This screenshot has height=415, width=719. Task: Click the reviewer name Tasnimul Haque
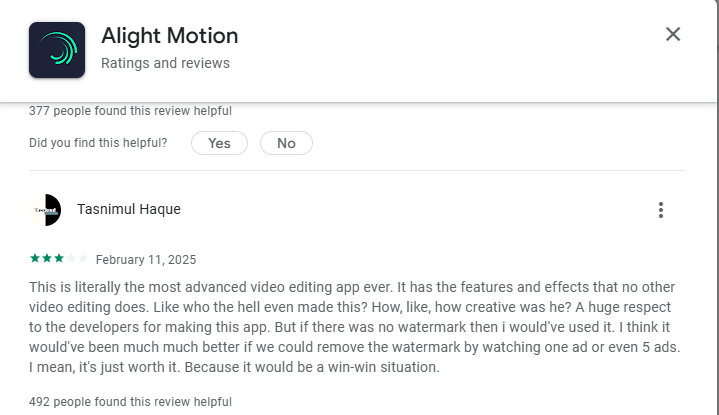[128, 210]
